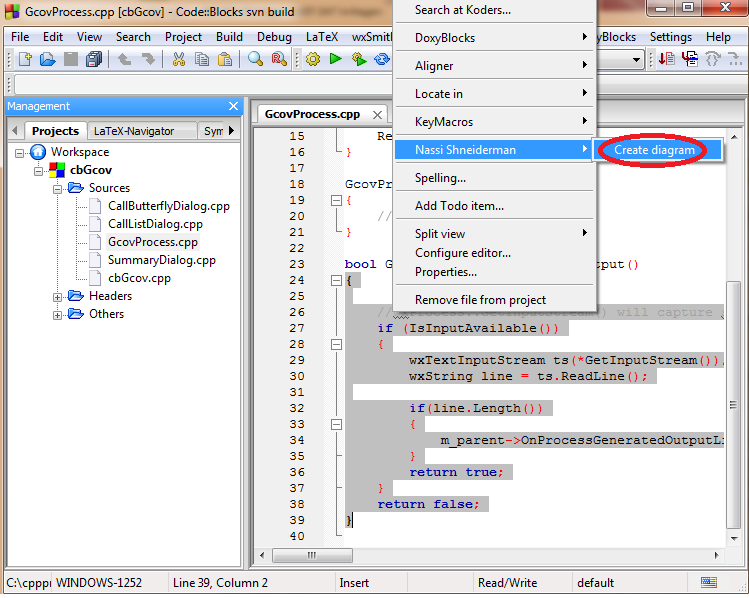The height and width of the screenshot is (598, 749).
Task: Toggle the code fold at line 19
Action: click(335, 200)
